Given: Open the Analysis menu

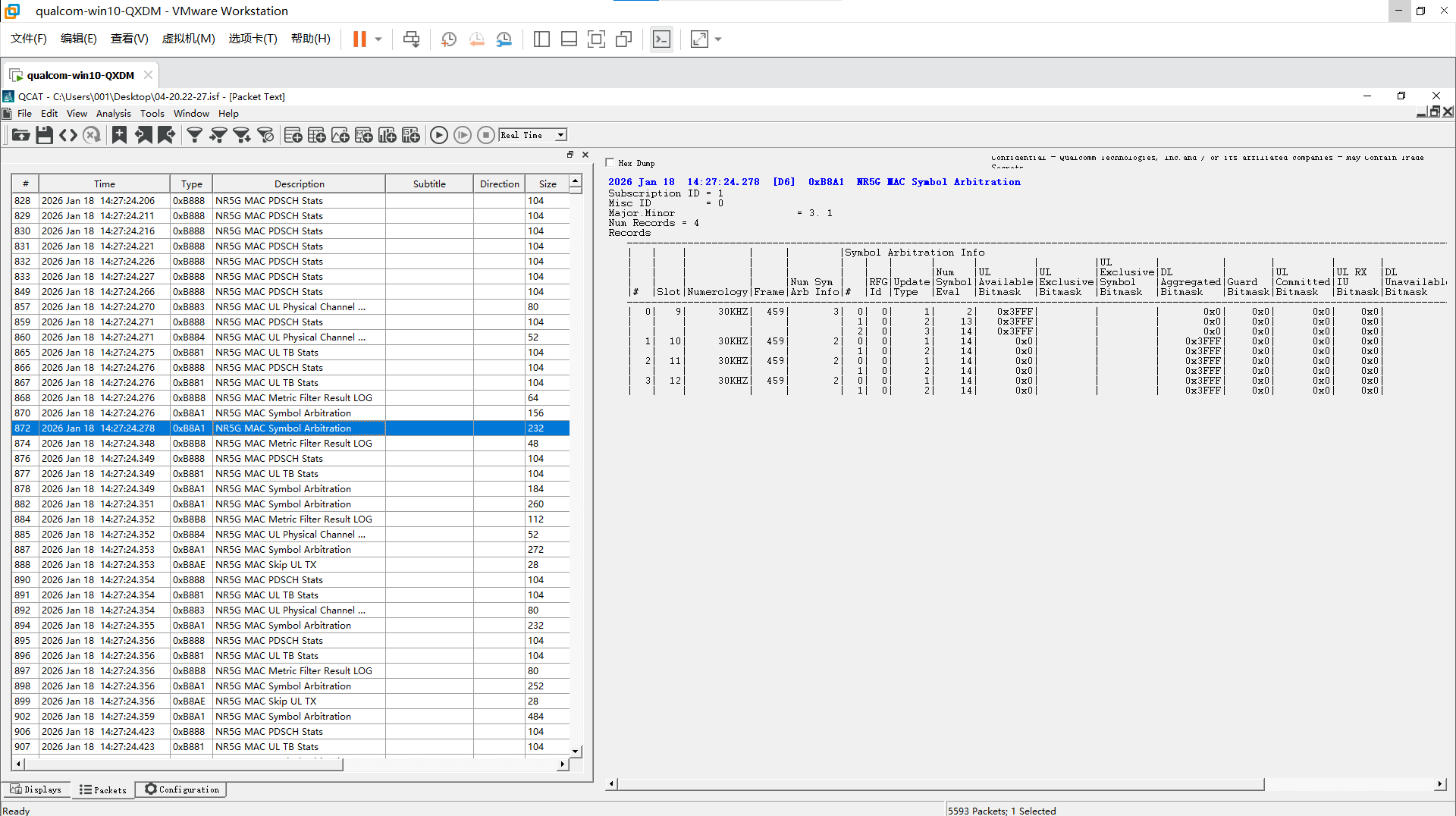Looking at the screenshot, I should (113, 114).
